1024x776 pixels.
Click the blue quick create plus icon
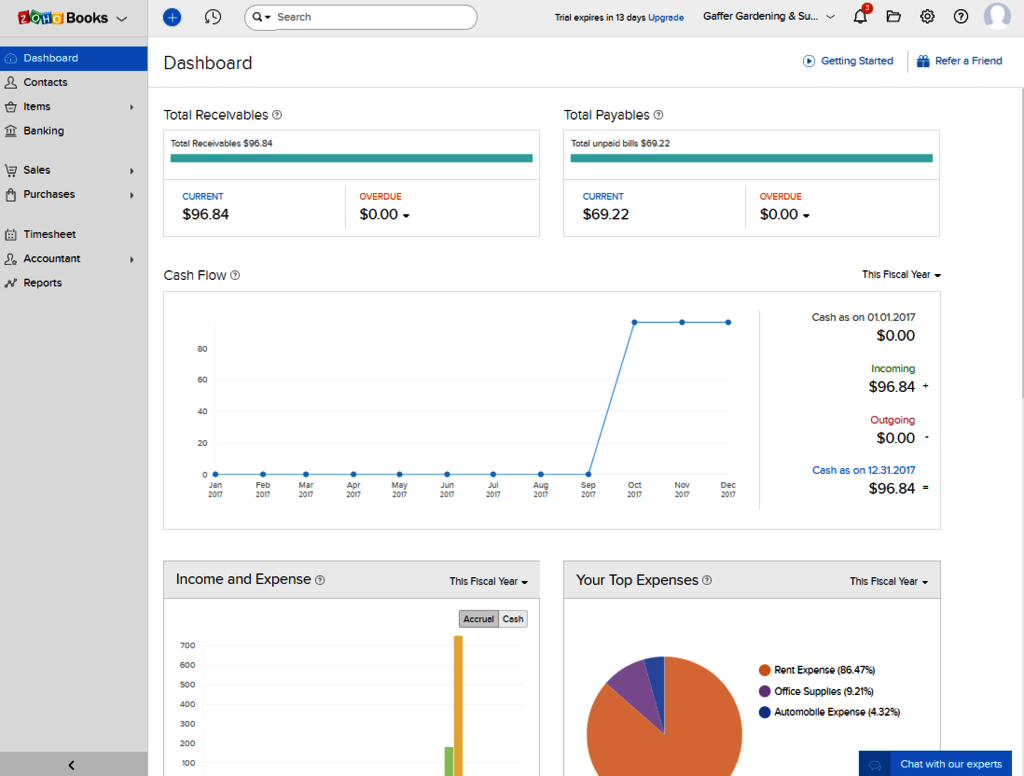click(x=172, y=17)
